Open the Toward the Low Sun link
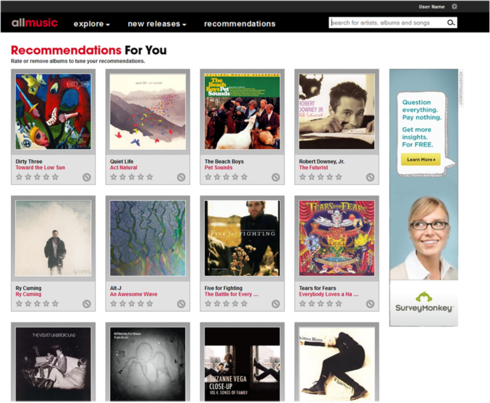490x403 pixels. pyautogui.click(x=40, y=168)
